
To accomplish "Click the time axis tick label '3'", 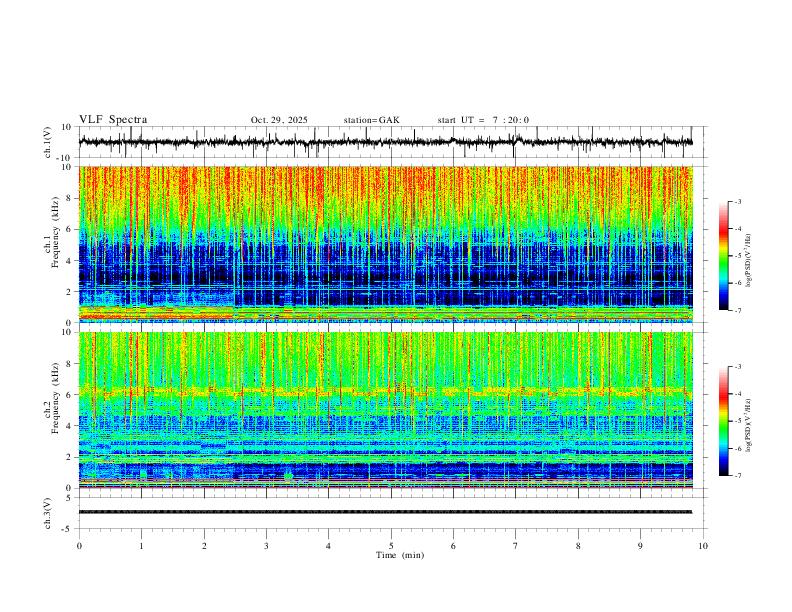I will pos(266,546).
